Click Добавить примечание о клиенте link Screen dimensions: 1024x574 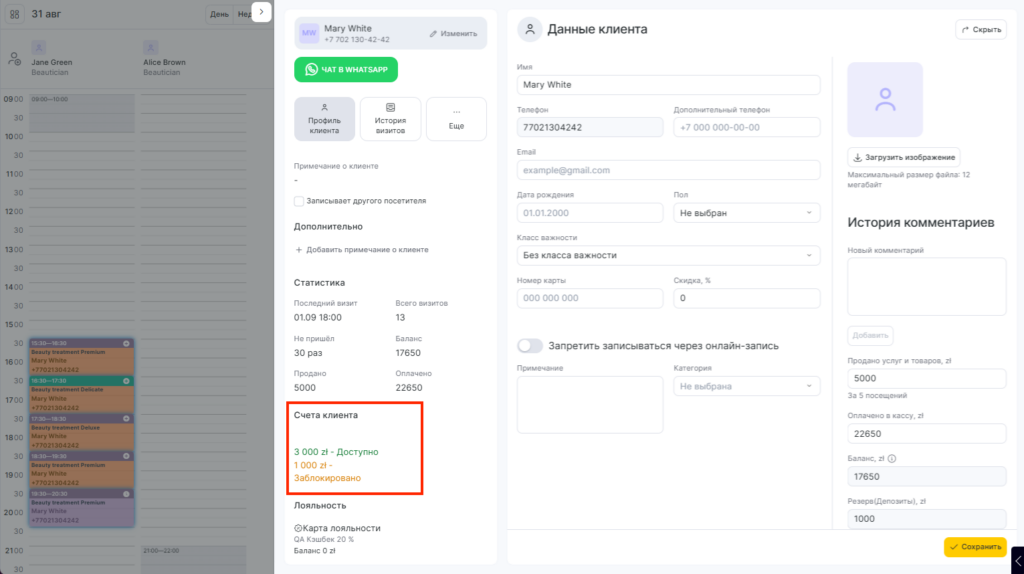click(x=362, y=249)
